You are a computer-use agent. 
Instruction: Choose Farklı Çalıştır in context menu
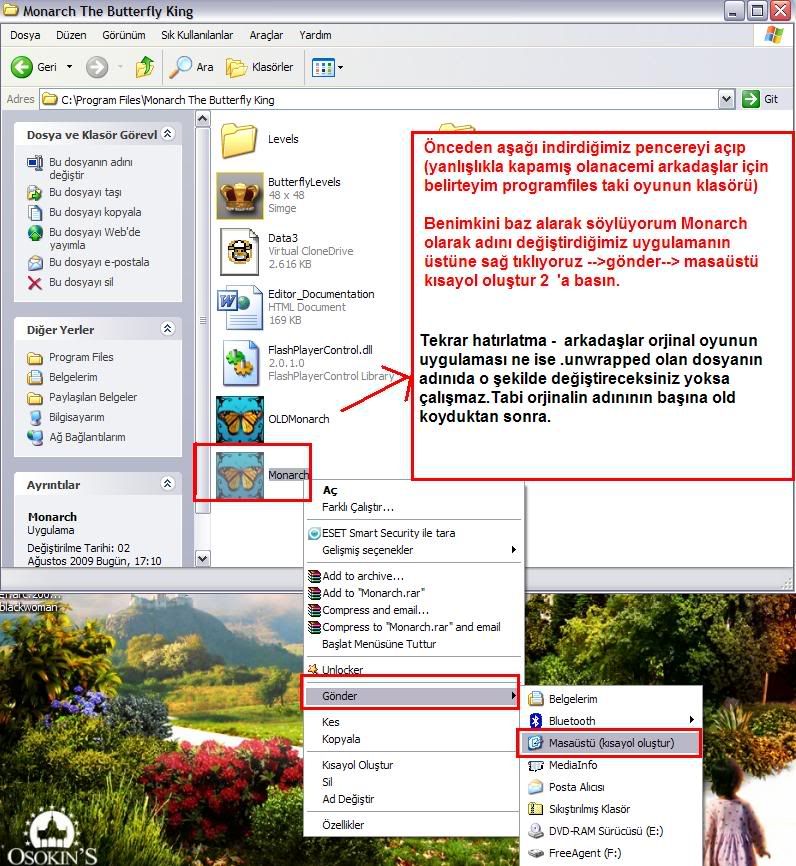(413, 507)
